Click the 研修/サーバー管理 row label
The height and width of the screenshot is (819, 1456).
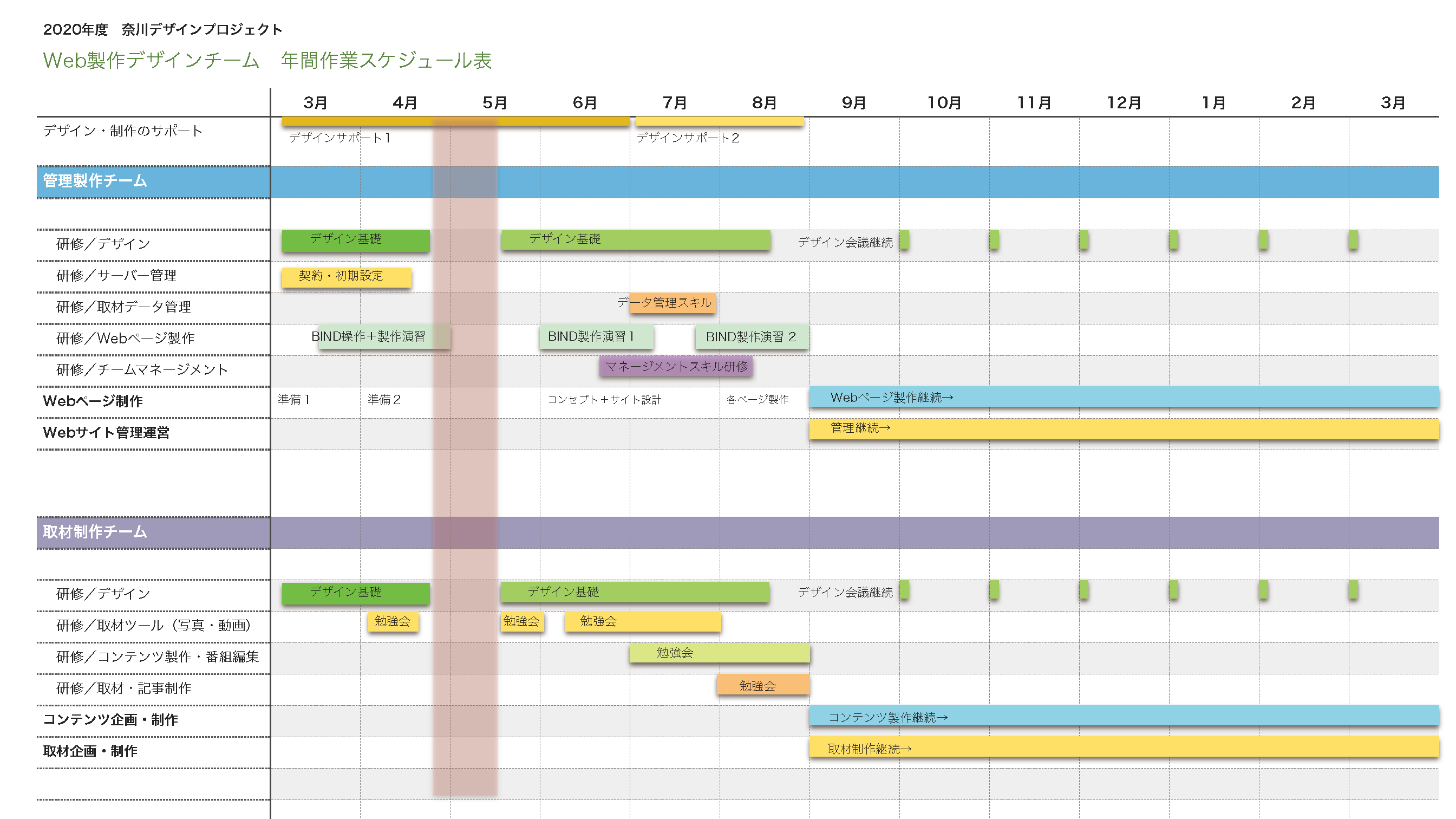[116, 276]
